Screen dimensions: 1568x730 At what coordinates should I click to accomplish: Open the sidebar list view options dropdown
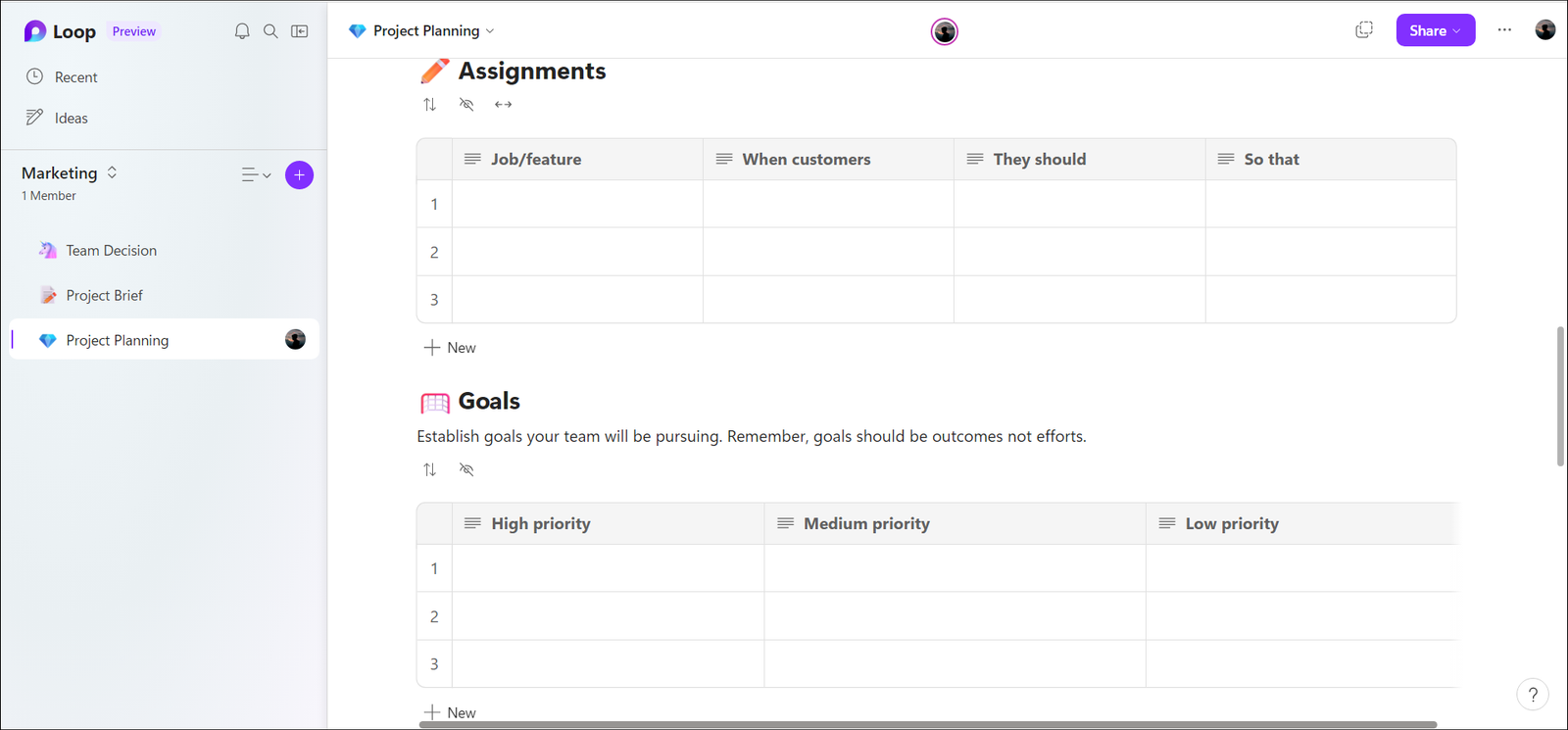(x=256, y=175)
